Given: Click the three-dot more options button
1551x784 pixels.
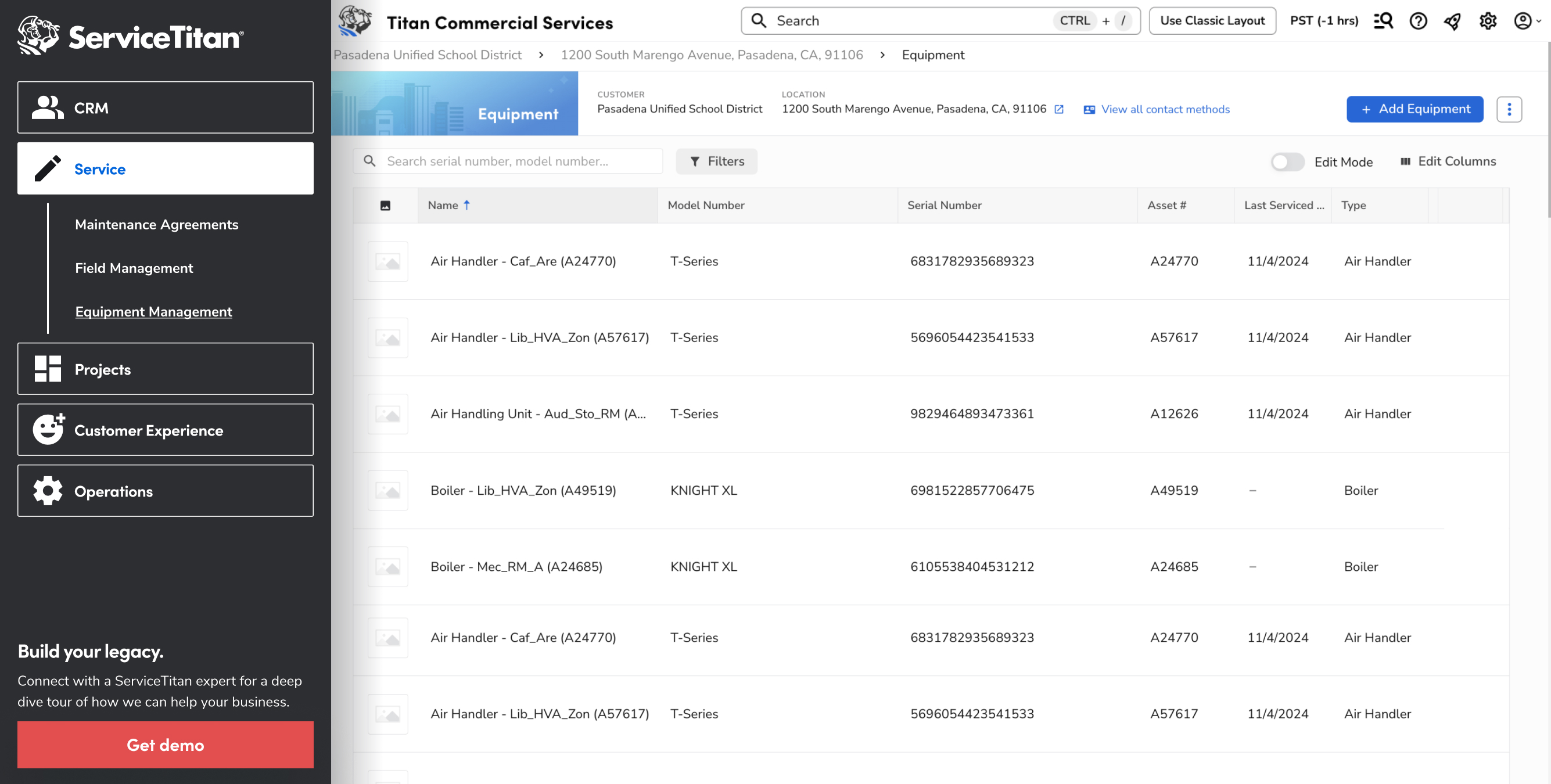Looking at the screenshot, I should [x=1508, y=109].
